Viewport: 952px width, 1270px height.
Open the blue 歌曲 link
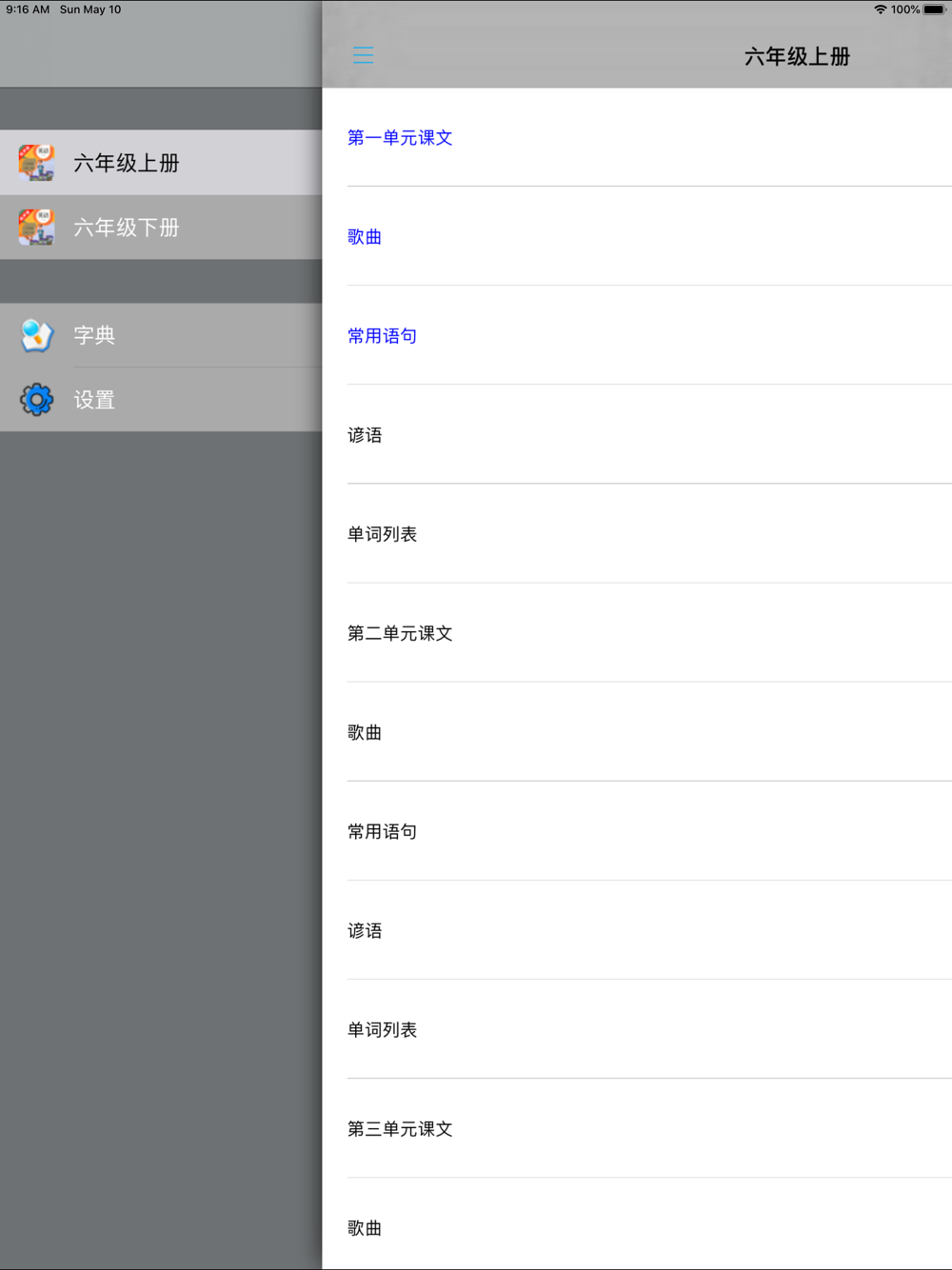[x=365, y=237]
